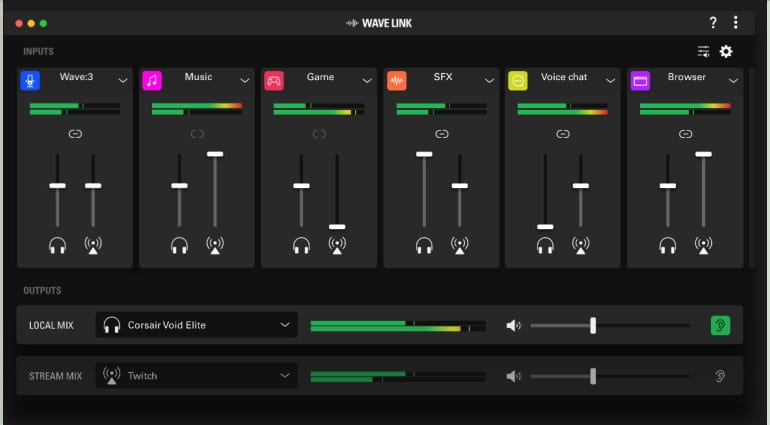Click the Voice chat headphone fader handle
The width and height of the screenshot is (770, 425).
tap(545, 227)
